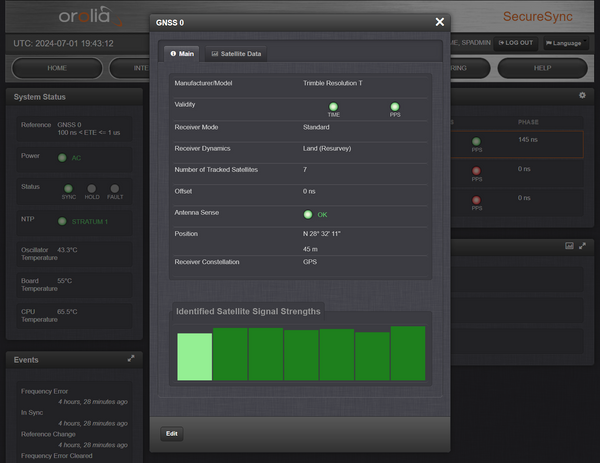Open the HELP menu
Viewport: 600px width, 463px height.
click(541, 68)
